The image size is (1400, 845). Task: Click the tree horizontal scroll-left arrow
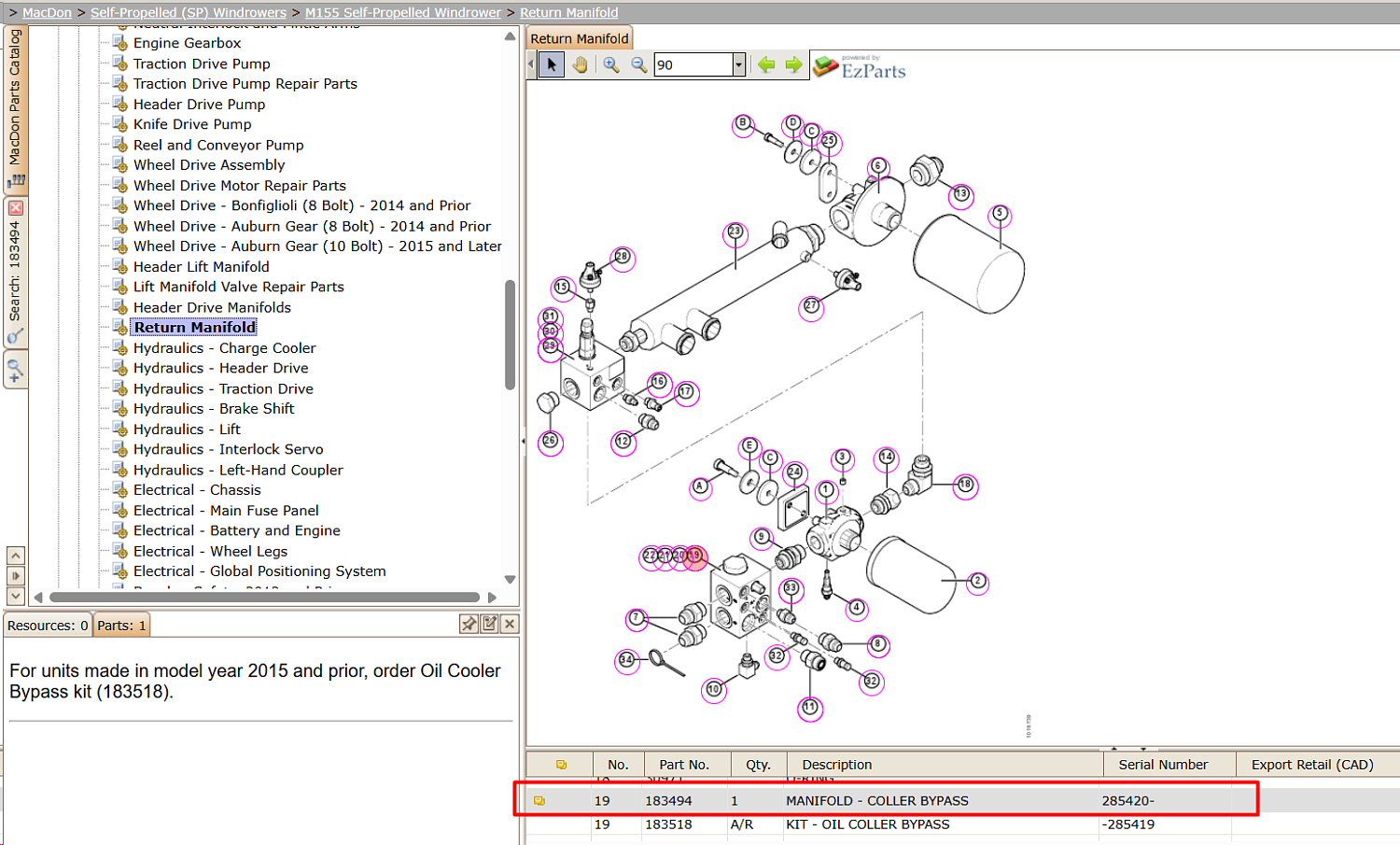(x=38, y=598)
